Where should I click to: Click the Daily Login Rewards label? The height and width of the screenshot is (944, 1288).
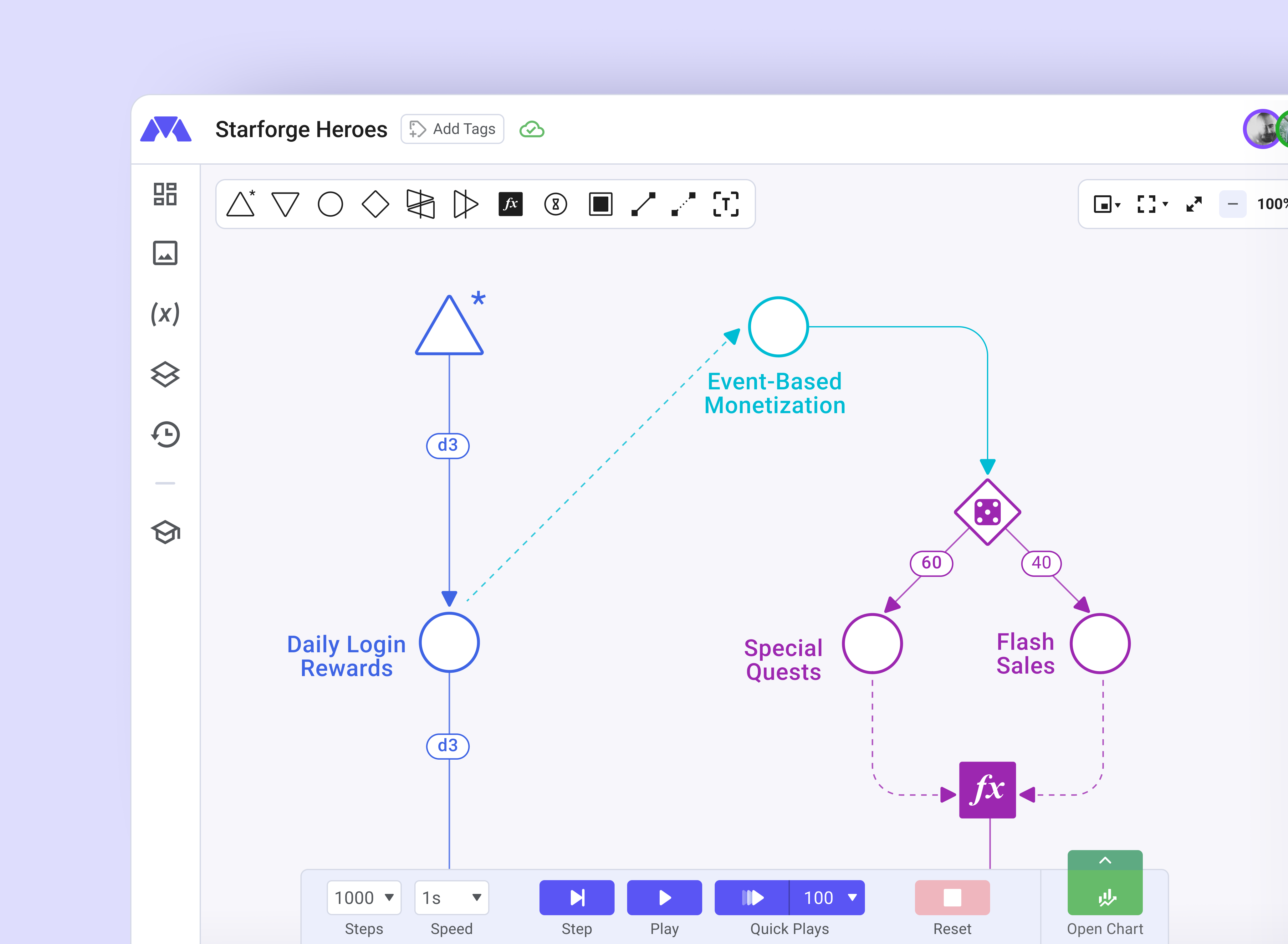pos(346,656)
